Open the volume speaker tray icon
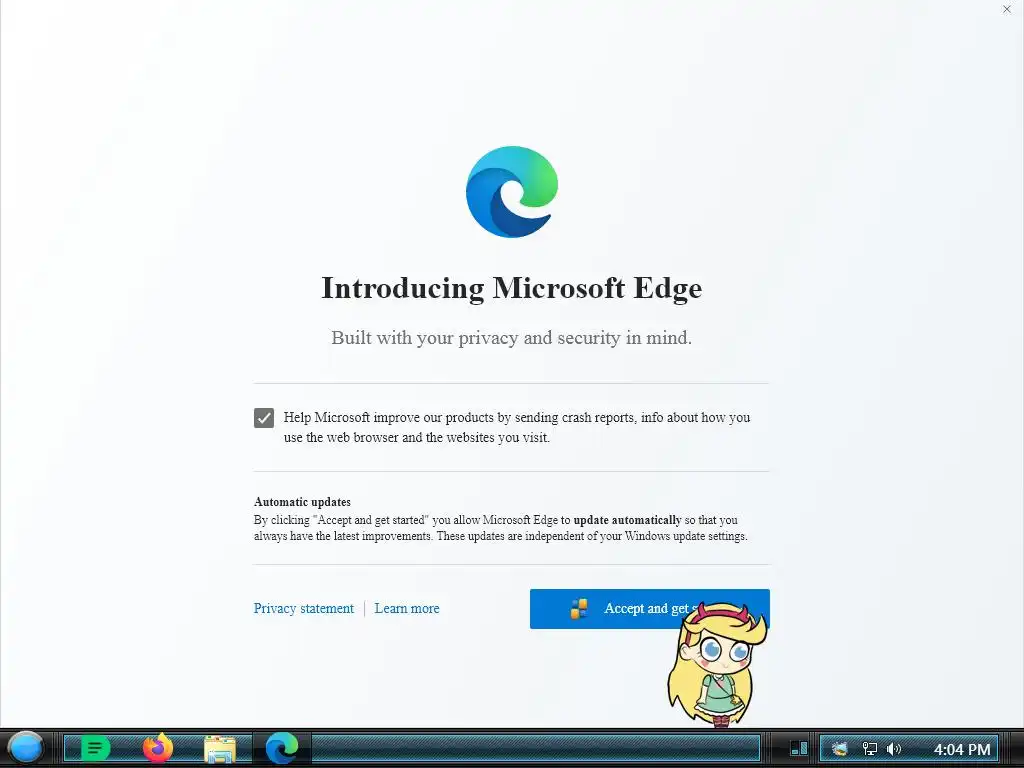 (894, 748)
